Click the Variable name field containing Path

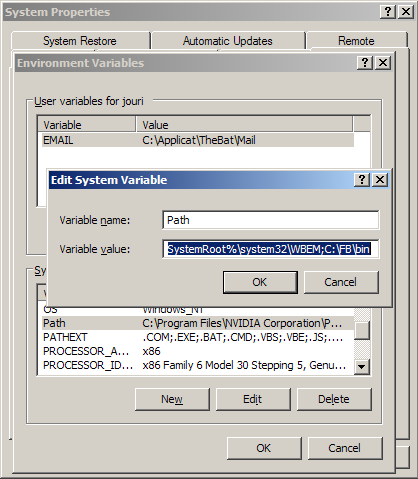point(271,220)
